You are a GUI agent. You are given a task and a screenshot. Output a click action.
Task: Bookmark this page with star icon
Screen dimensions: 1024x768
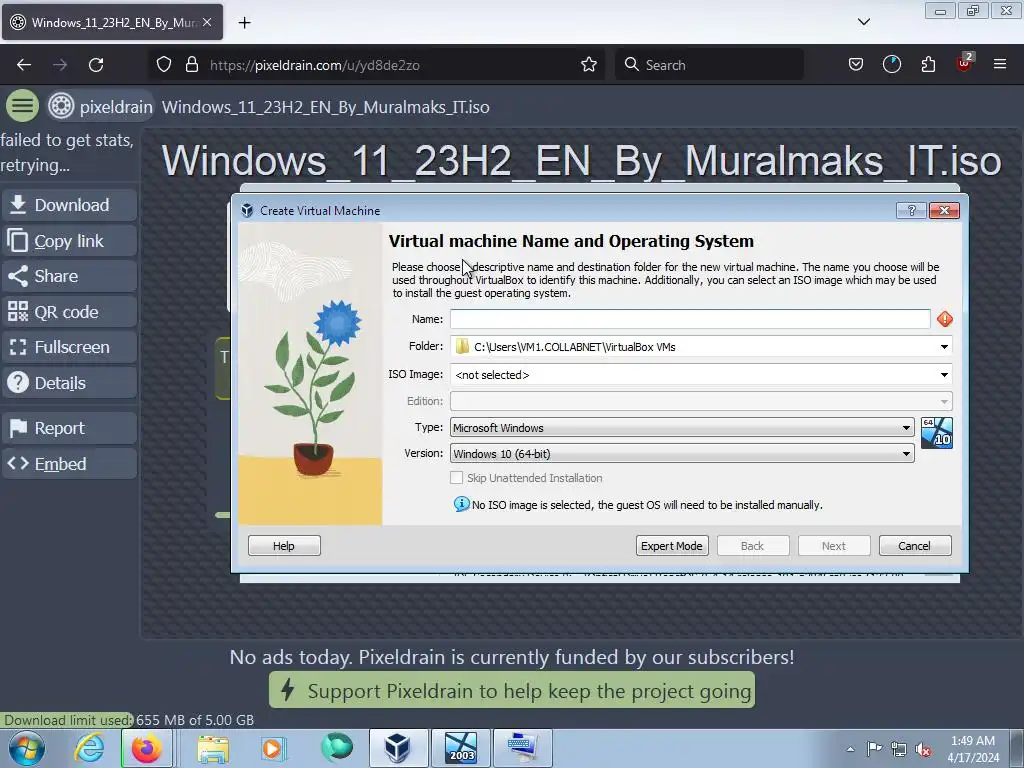588,65
